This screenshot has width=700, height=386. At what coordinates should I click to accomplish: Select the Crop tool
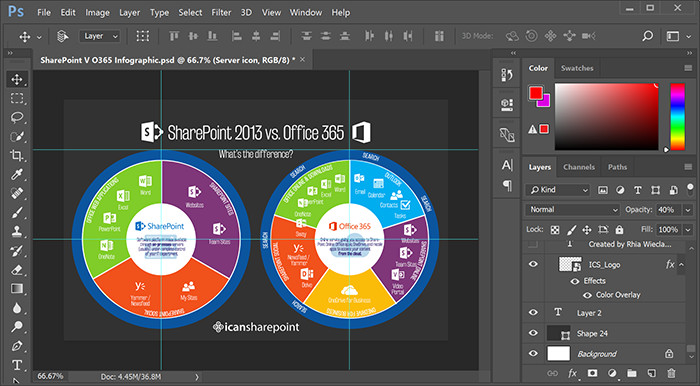tap(17, 155)
